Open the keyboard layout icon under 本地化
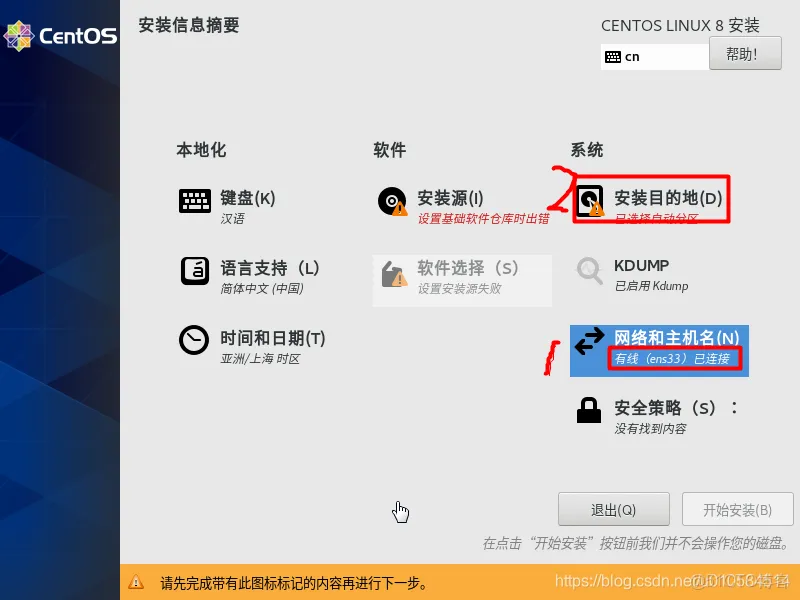The height and width of the screenshot is (600, 800). 195,201
